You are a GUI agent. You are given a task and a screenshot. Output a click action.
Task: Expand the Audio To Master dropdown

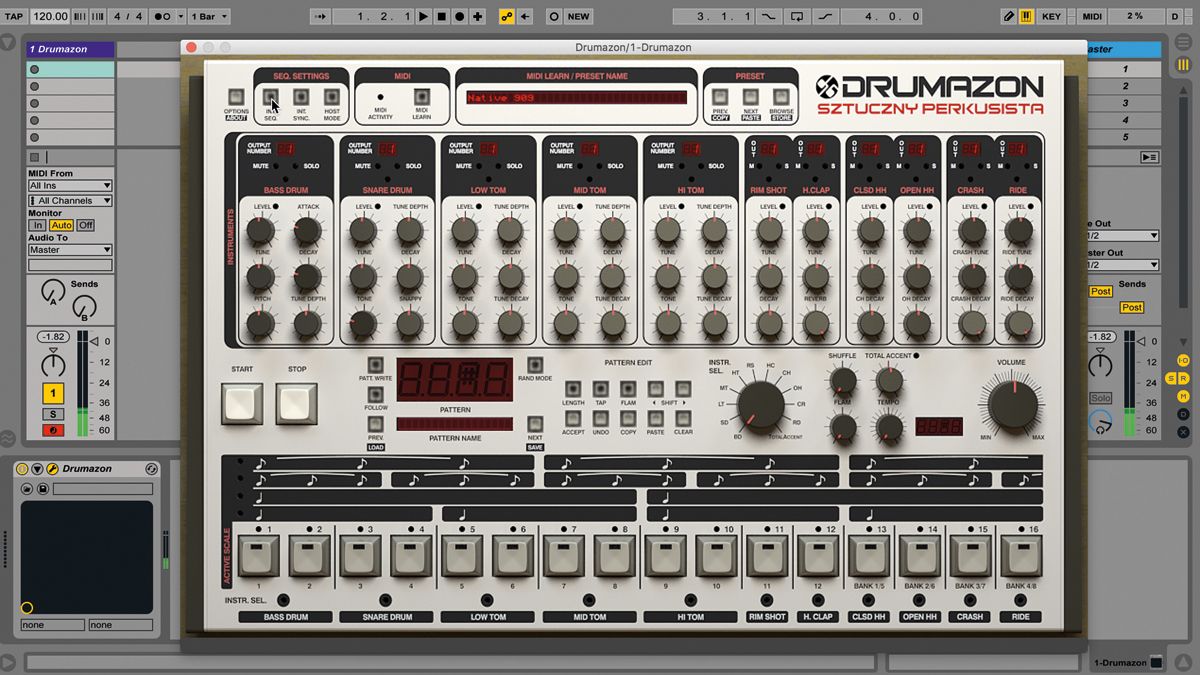[x=70, y=250]
